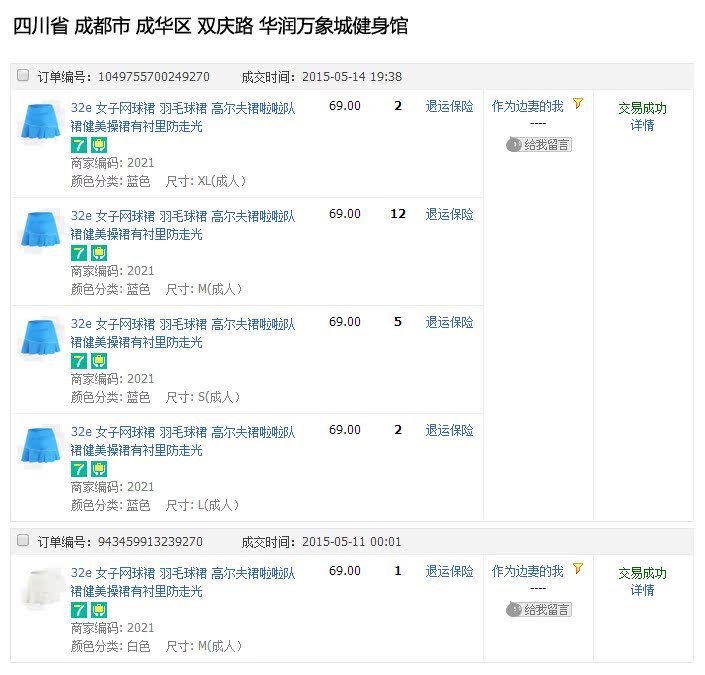Click the green "7" badge on the XL skirt item

click(x=79, y=145)
